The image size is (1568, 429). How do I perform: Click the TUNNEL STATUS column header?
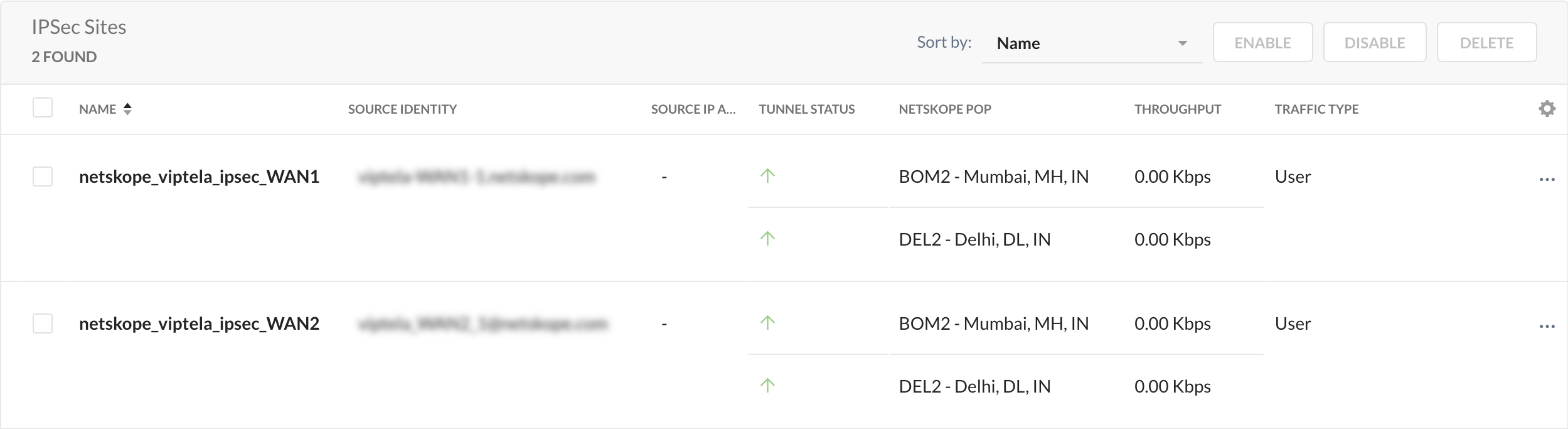806,109
